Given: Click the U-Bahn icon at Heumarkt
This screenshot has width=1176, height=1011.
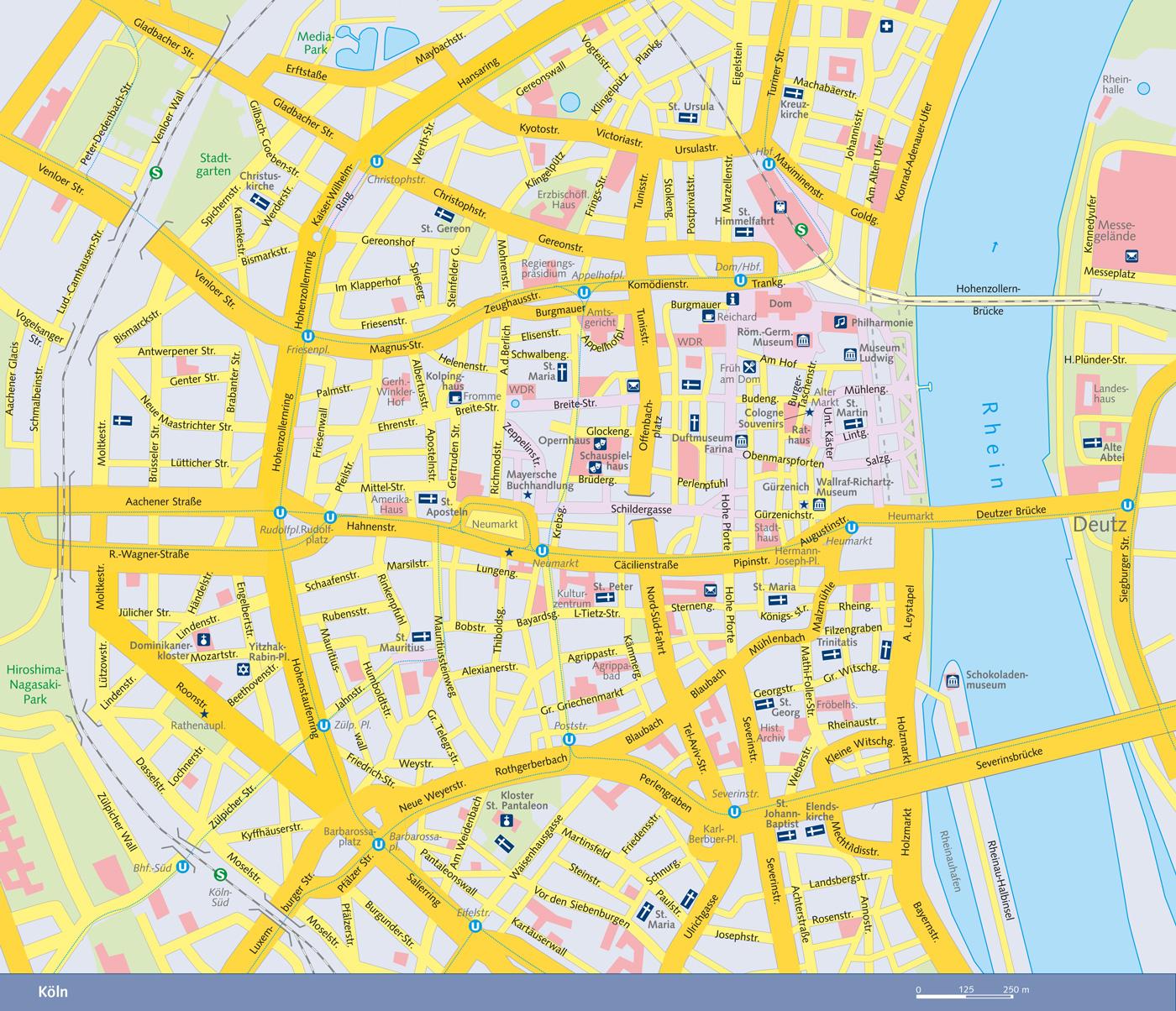Looking at the screenshot, I should tap(852, 527).
